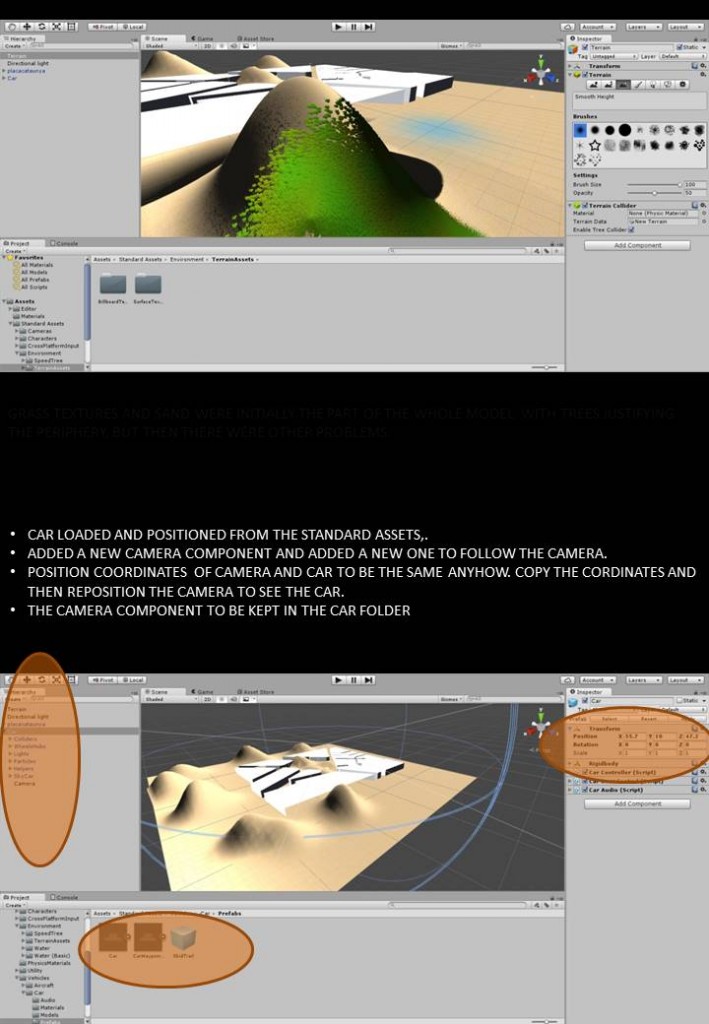Image resolution: width=709 pixels, height=1024 pixels.
Task: Click Add Component below Car Audio script
Action: [637, 803]
